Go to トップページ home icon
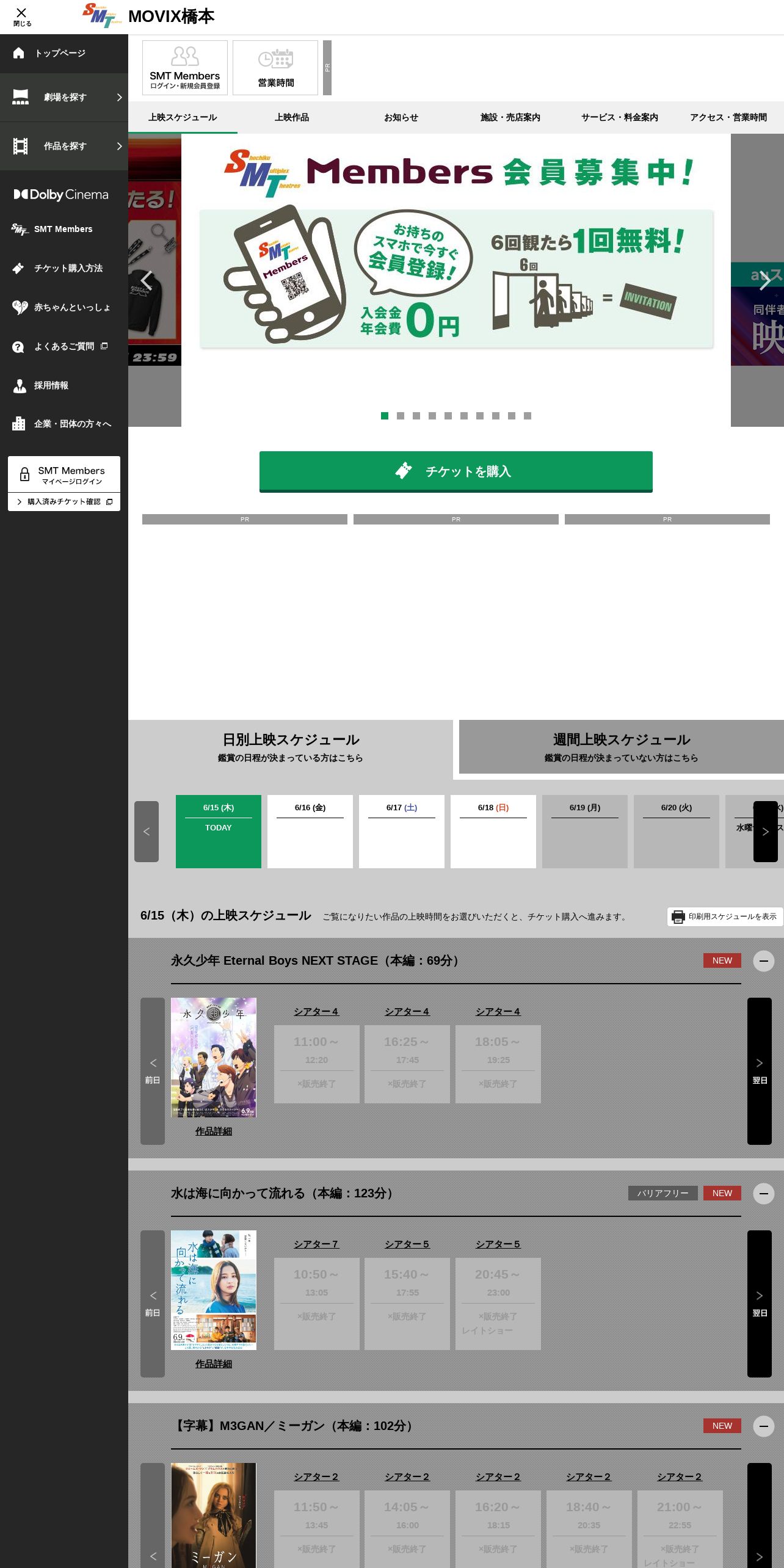The width and height of the screenshot is (784, 1568). click(64, 53)
